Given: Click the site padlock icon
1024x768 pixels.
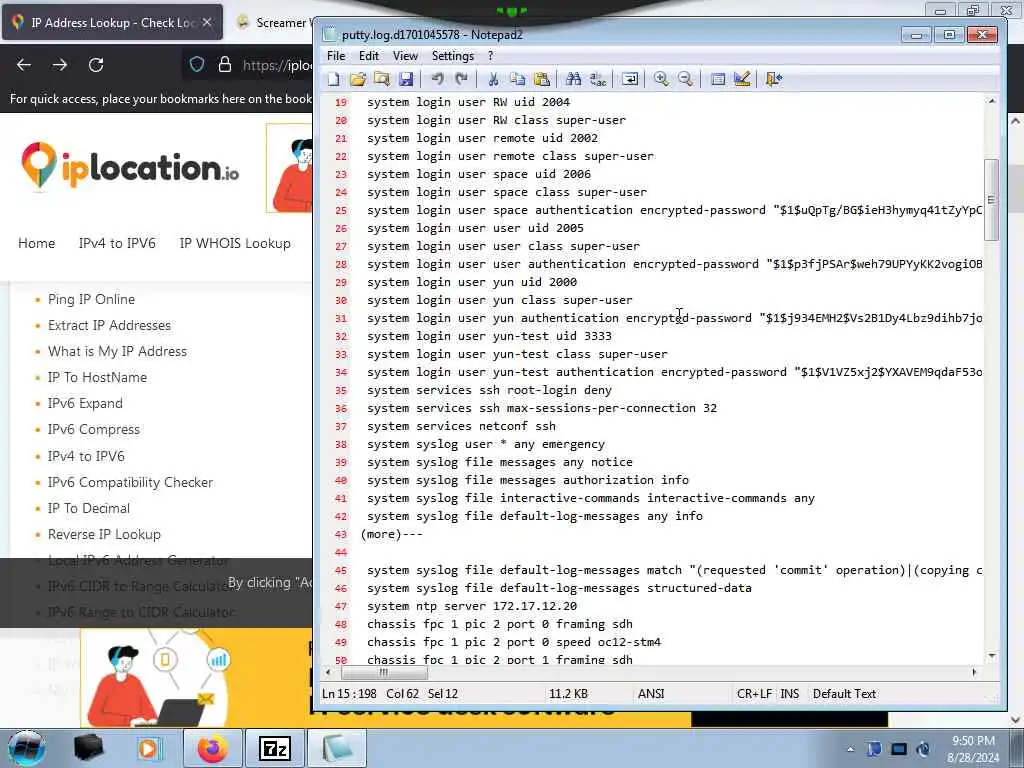Looking at the screenshot, I should (225, 65).
